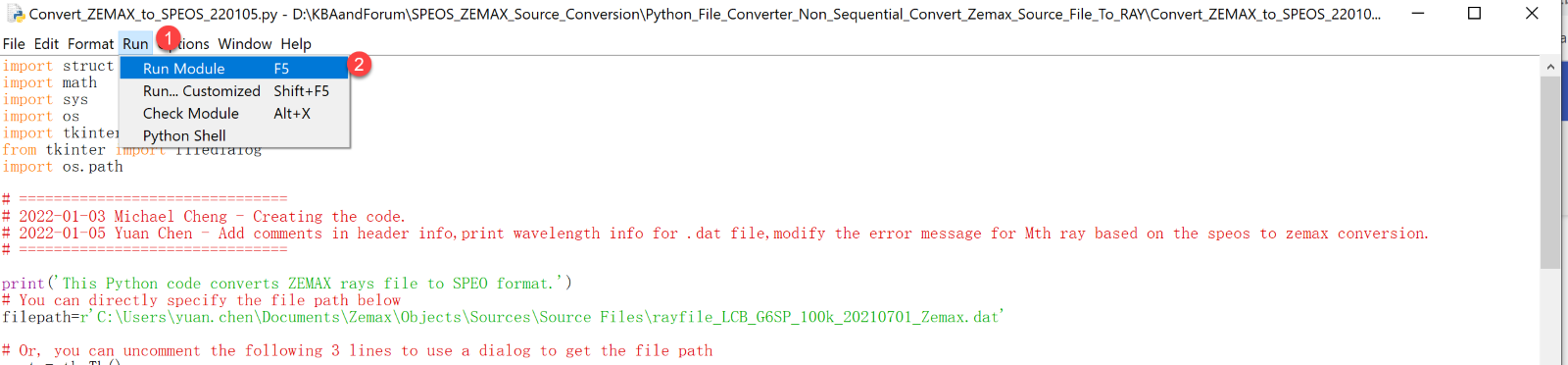Click the Run menu in menu bar

[135, 44]
